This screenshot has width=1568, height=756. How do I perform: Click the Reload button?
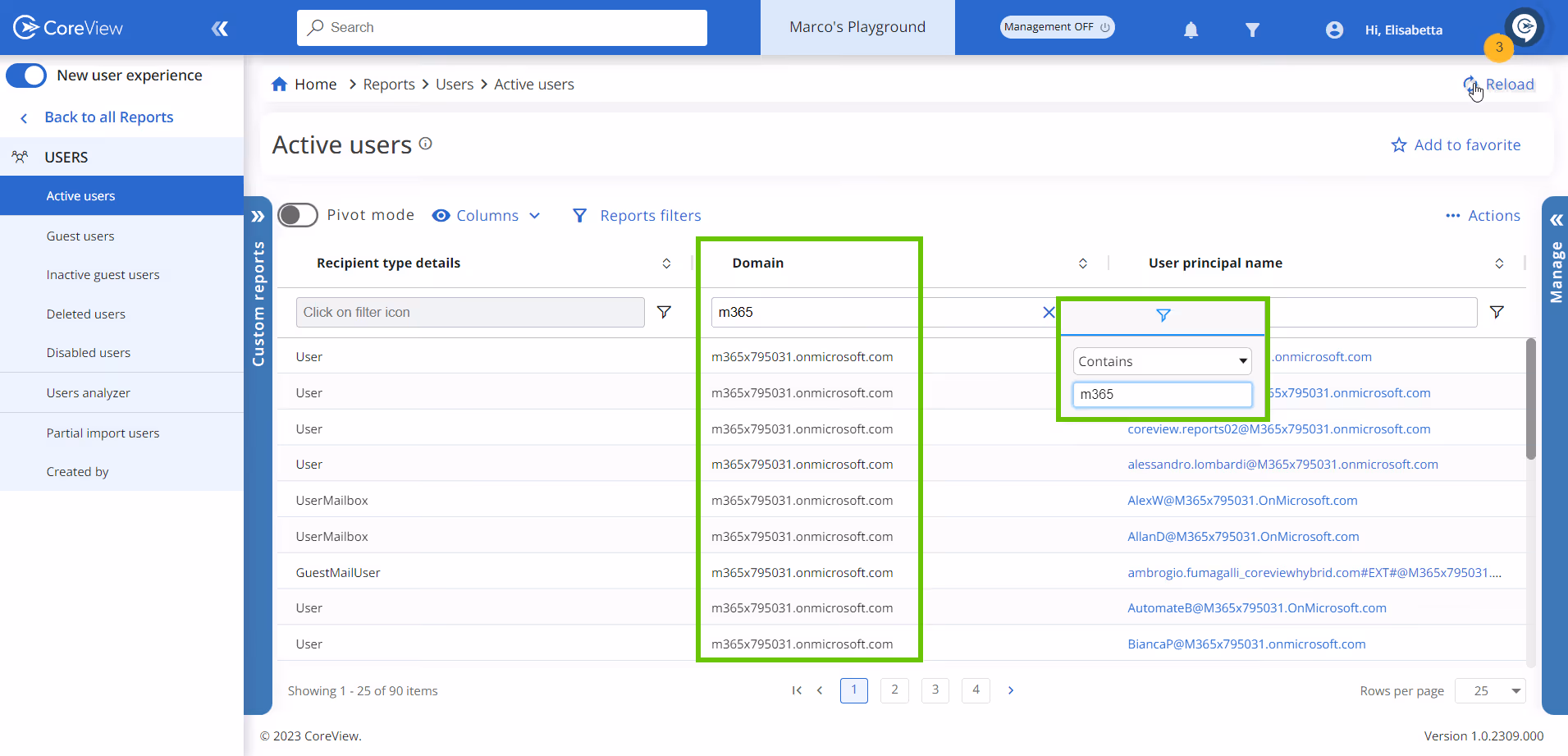point(1498,85)
